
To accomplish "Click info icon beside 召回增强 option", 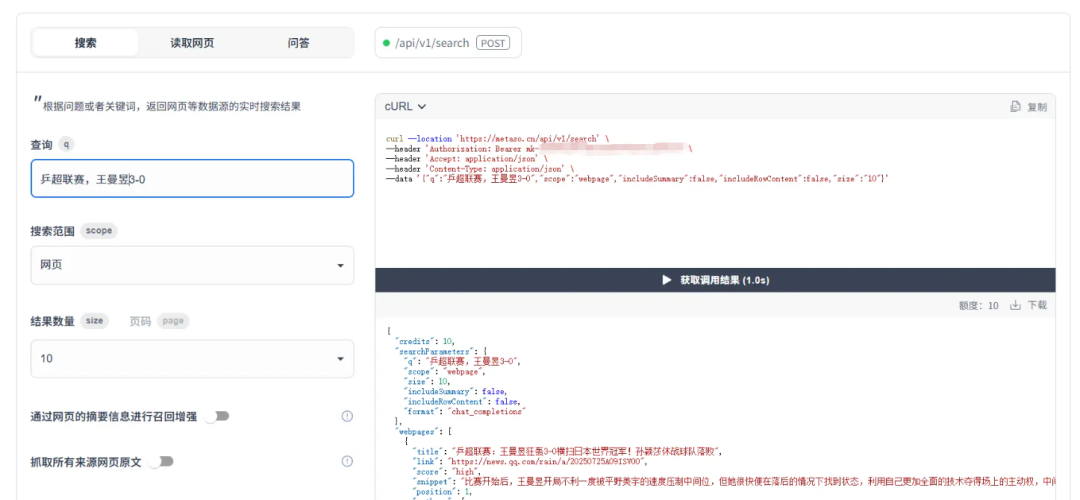I will [347, 416].
